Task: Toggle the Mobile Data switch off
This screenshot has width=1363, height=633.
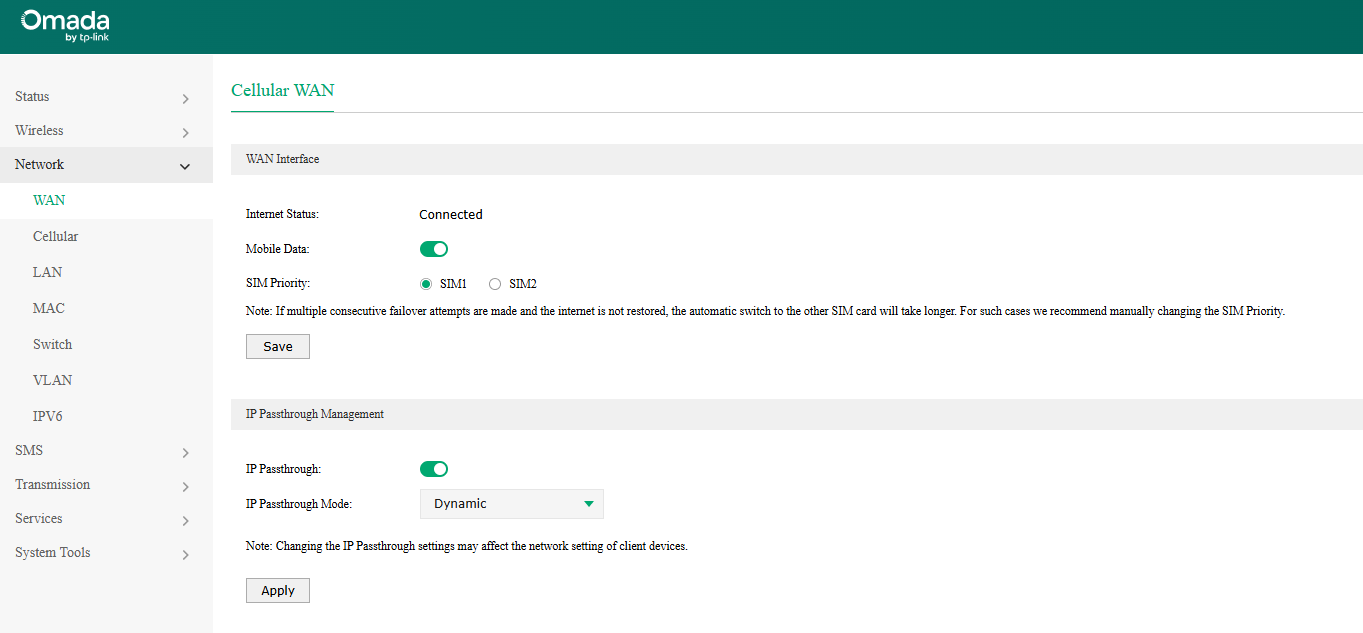Action: pyautogui.click(x=433, y=248)
